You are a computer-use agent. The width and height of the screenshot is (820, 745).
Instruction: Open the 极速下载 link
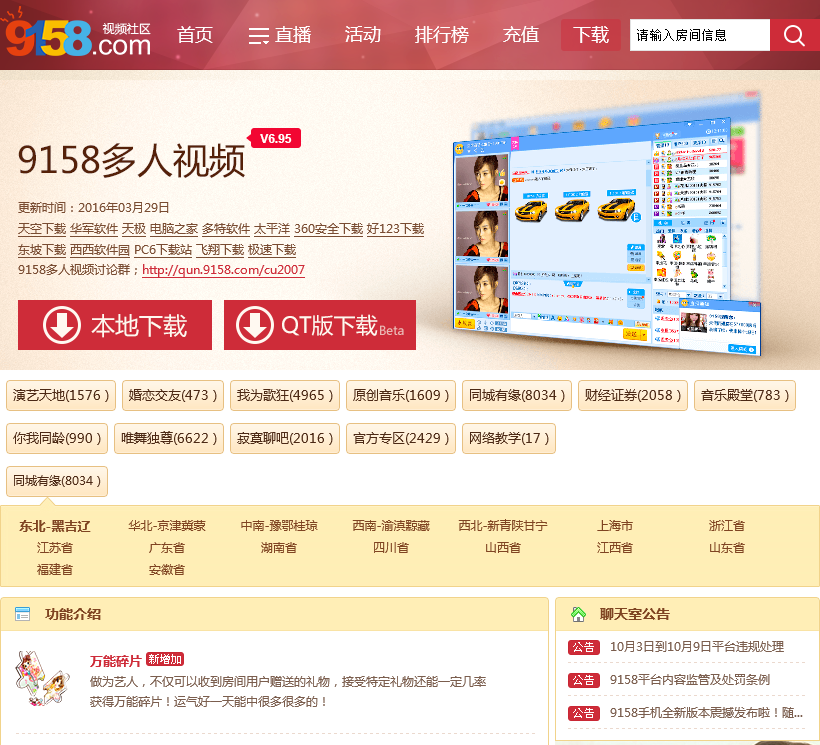[272, 250]
